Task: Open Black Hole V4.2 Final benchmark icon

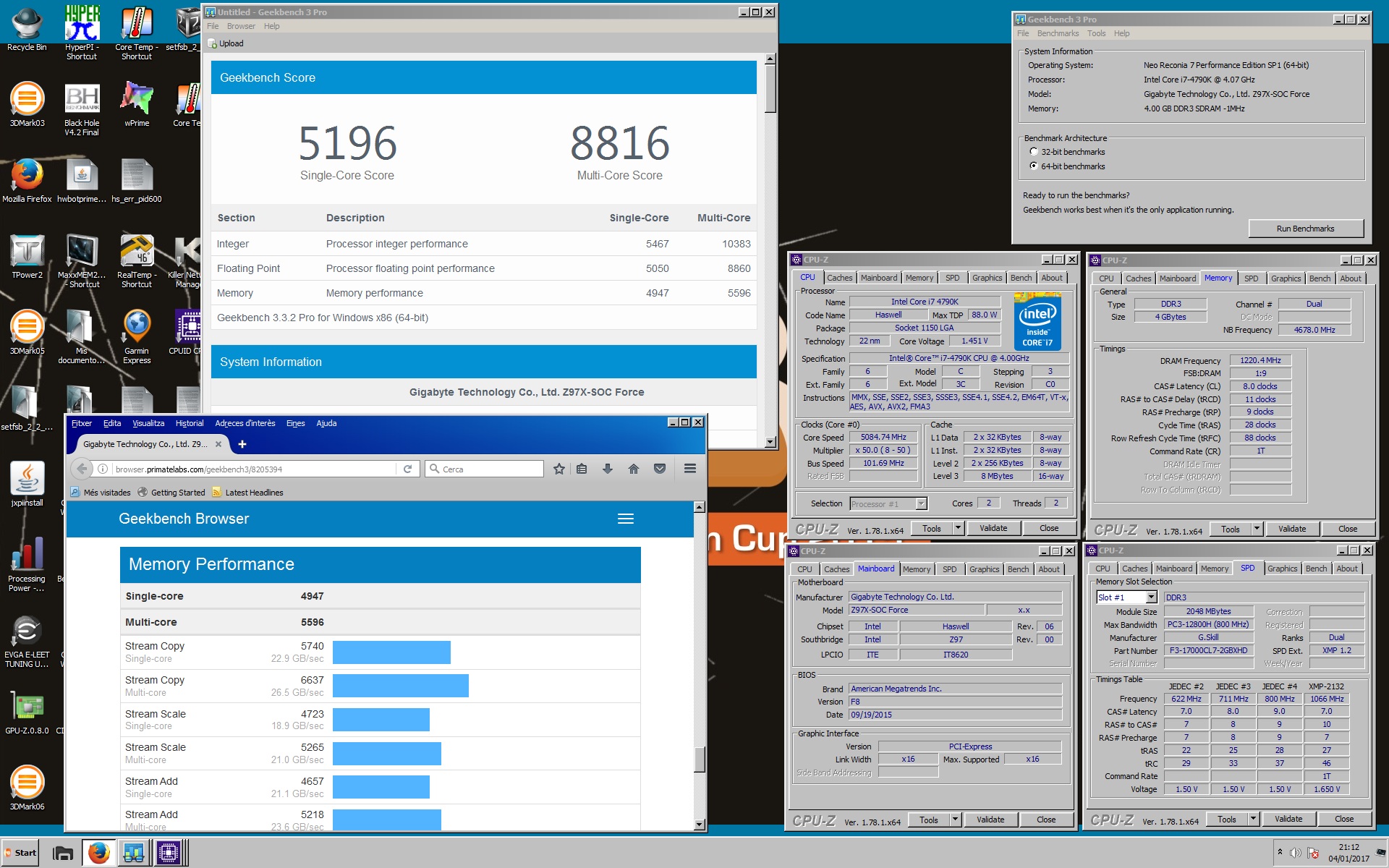Action: 82,109
